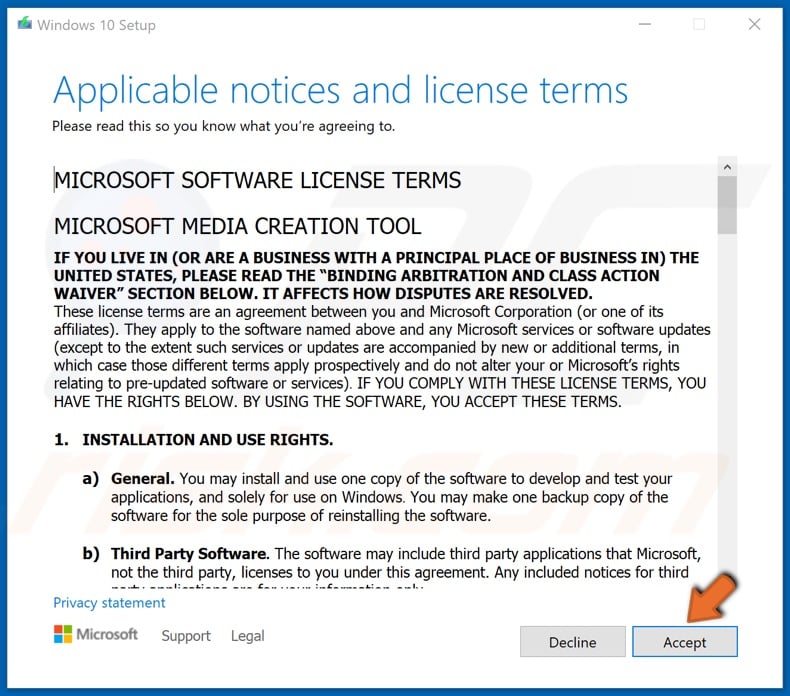Open the Privacy statement link
The image size is (790, 696).
pos(109,603)
